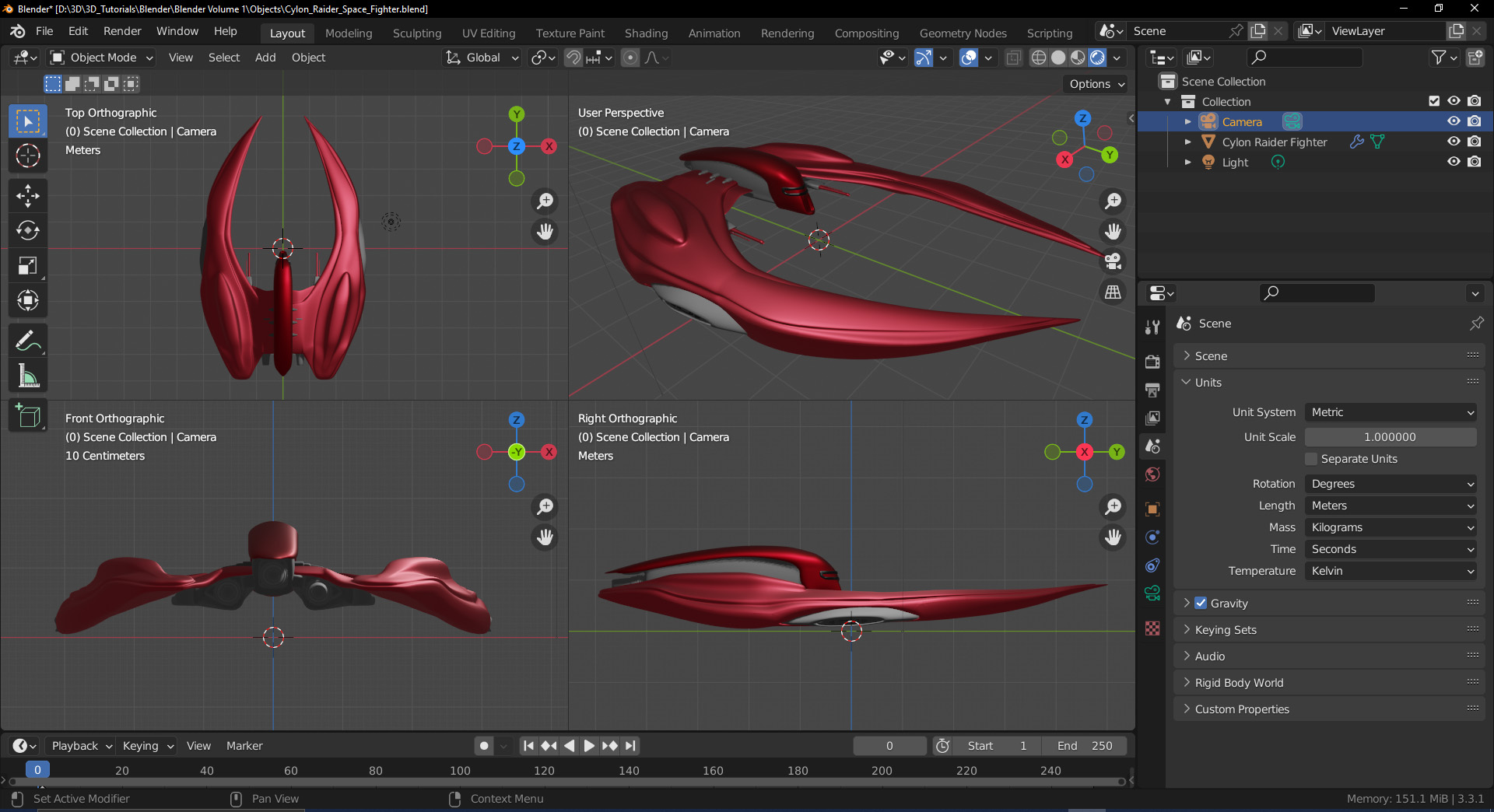Toggle snapping with the magnet icon
The height and width of the screenshot is (812, 1494).
(573, 58)
